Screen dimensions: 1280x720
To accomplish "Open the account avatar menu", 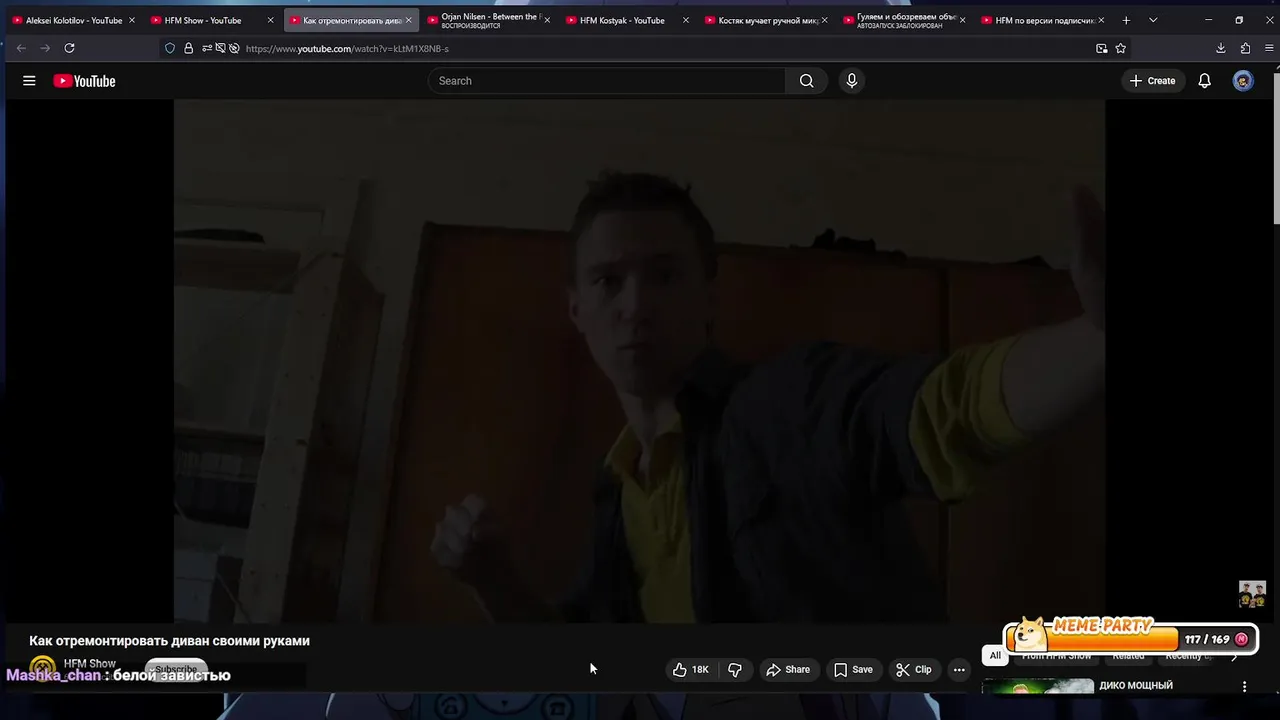I will coord(1243,81).
